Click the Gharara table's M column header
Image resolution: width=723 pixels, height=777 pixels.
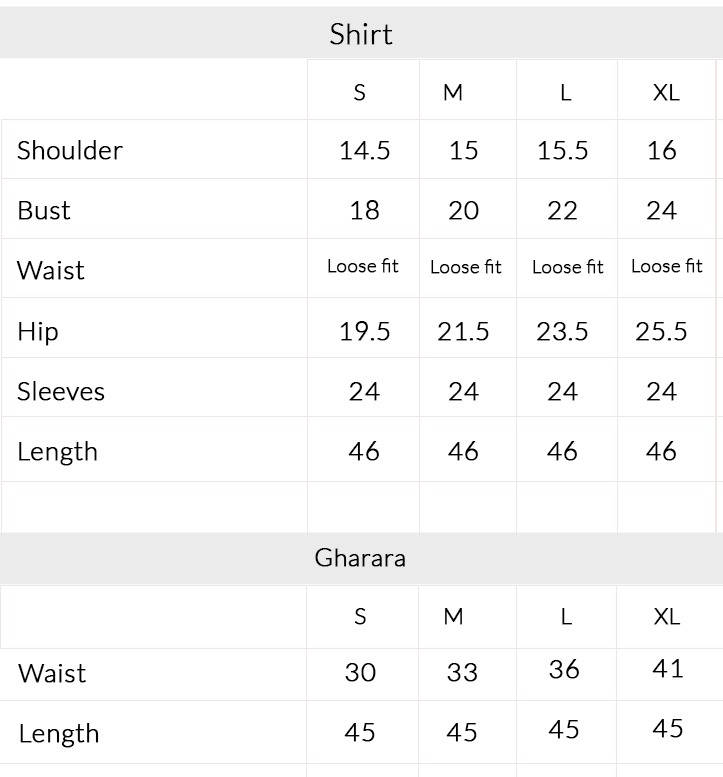[x=453, y=617]
